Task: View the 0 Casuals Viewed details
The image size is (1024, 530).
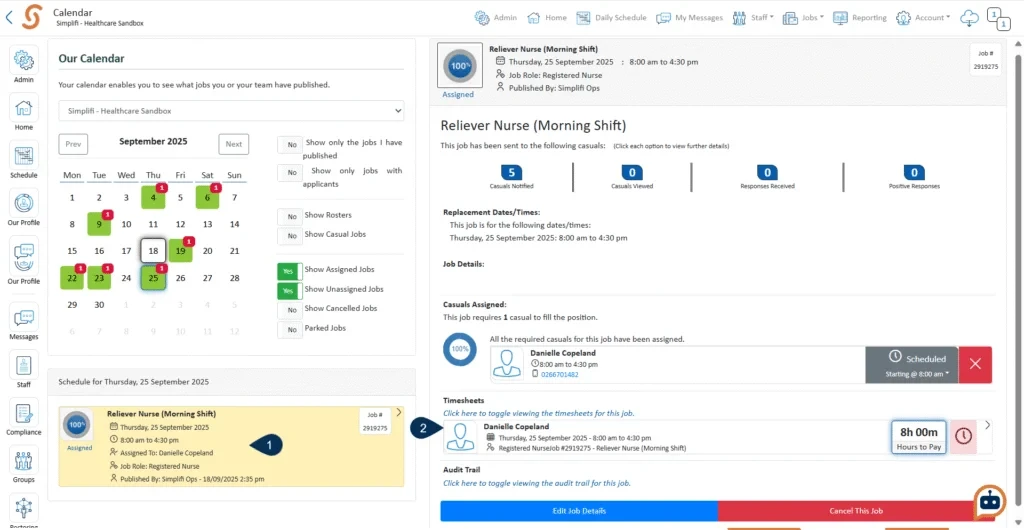Action: pos(632,178)
